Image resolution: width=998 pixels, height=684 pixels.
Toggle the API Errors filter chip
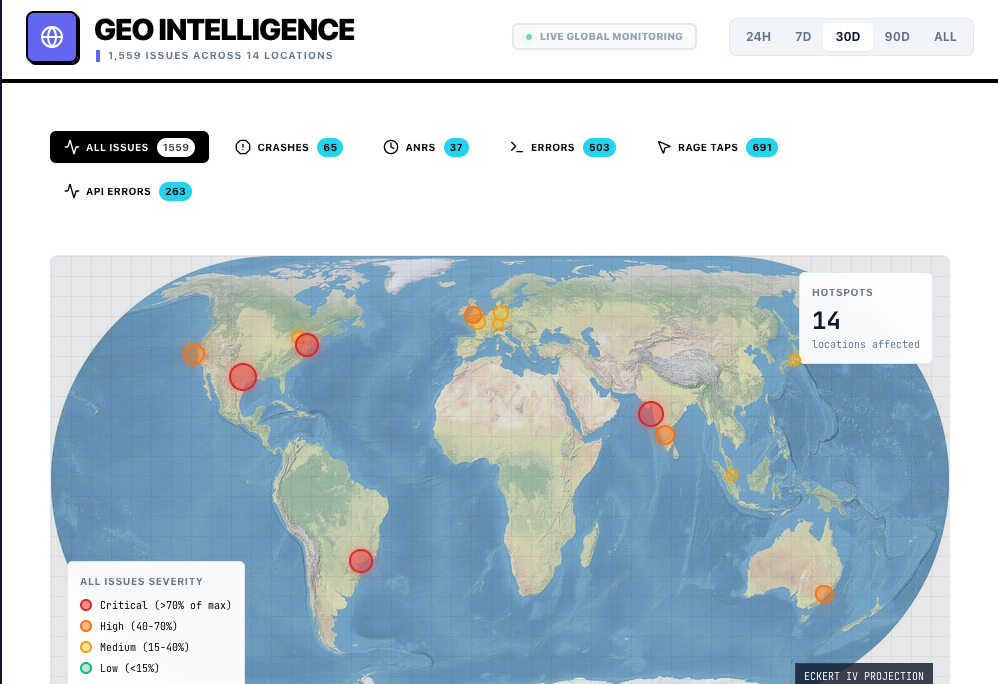point(126,191)
